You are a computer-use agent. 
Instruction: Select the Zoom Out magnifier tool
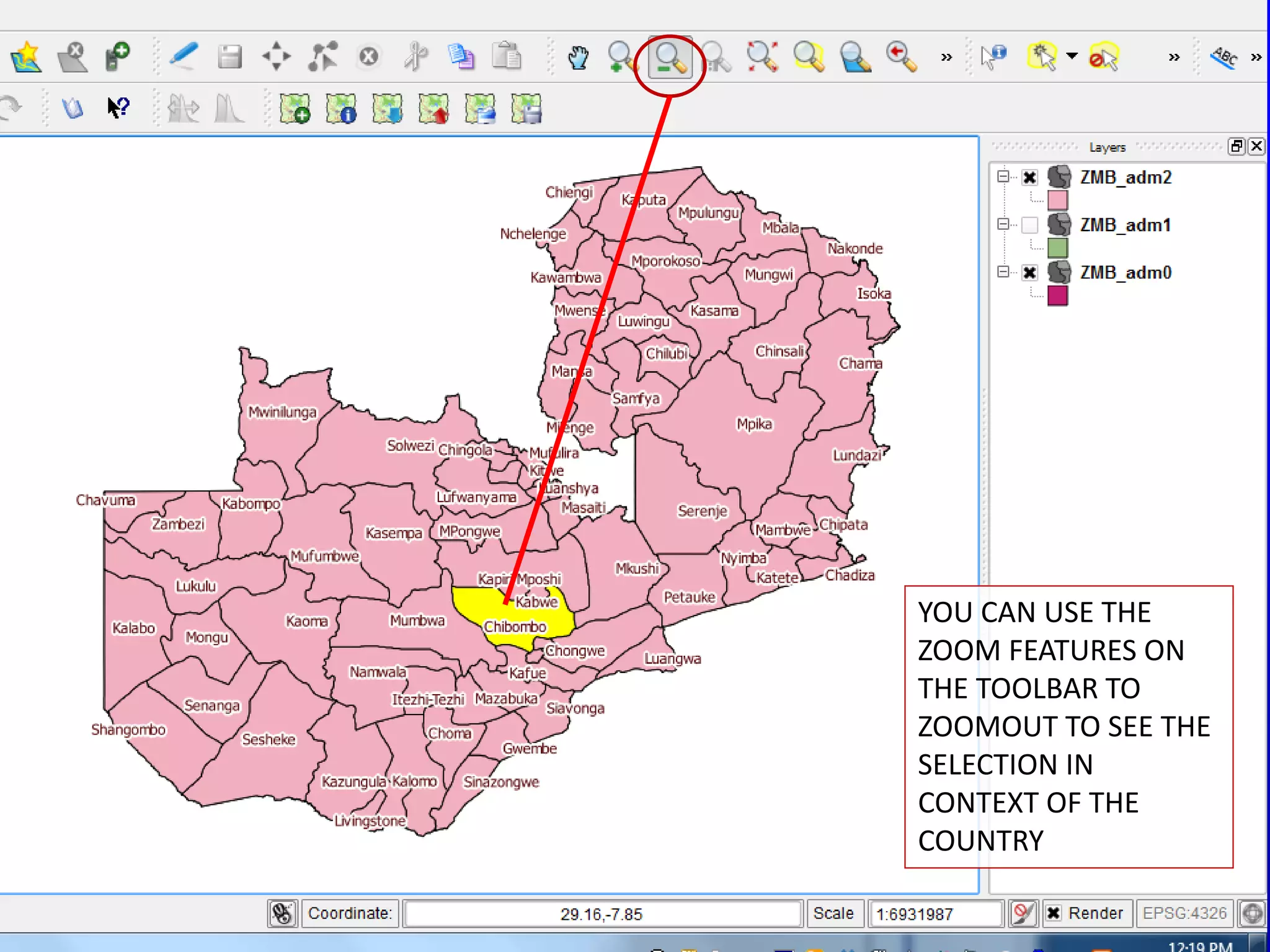click(670, 57)
